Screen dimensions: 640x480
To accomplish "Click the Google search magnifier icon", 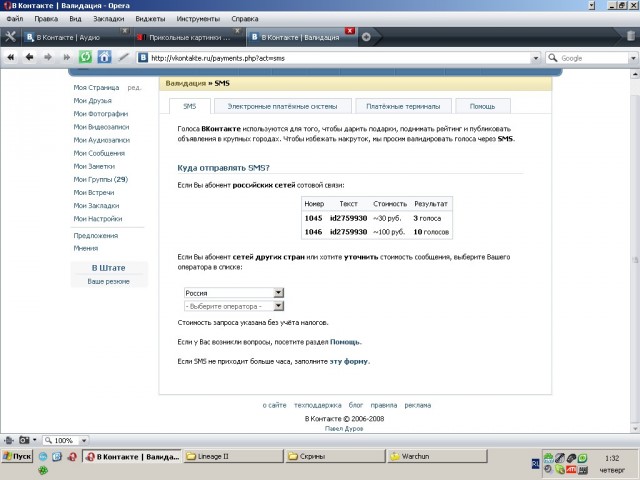I will click(x=553, y=58).
